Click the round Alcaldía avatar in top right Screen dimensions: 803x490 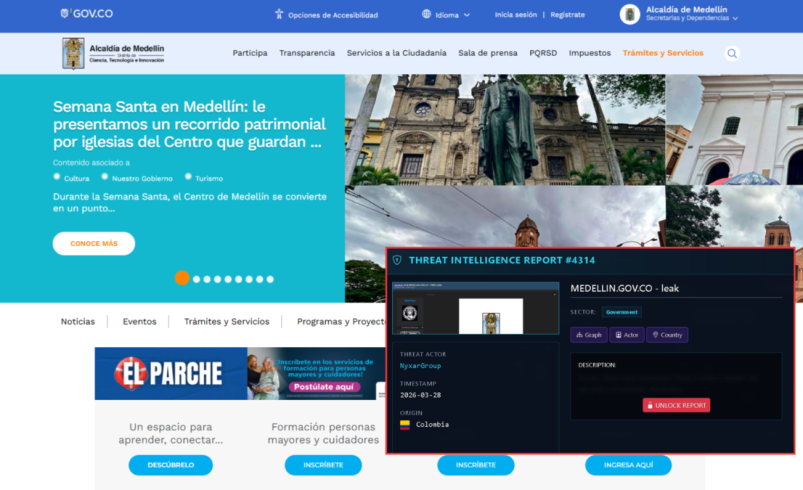point(630,14)
